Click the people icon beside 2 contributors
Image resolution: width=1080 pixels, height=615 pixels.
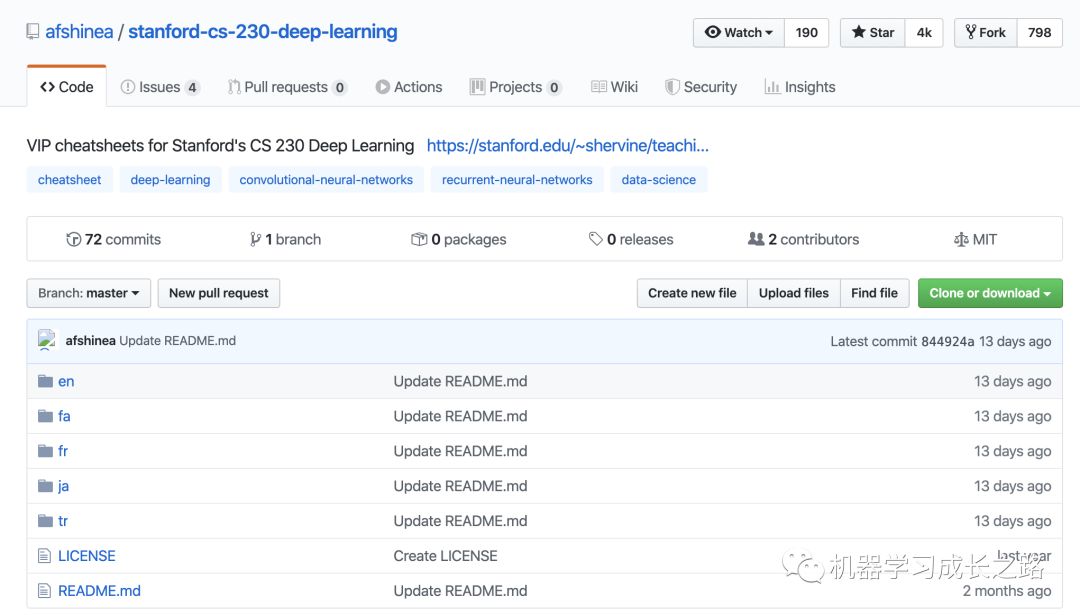756,239
